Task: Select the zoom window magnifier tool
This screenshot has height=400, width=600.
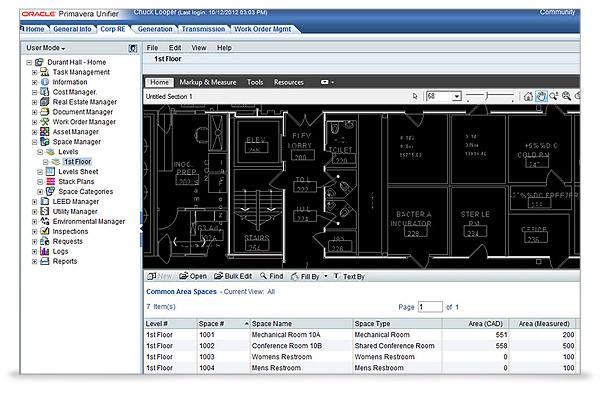Action: click(554, 96)
